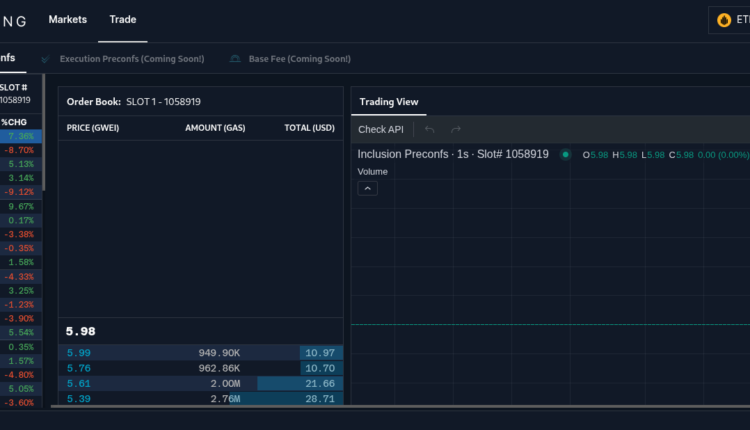Select the Trading View tab
Image resolution: width=750 pixels, height=430 pixels.
click(389, 101)
